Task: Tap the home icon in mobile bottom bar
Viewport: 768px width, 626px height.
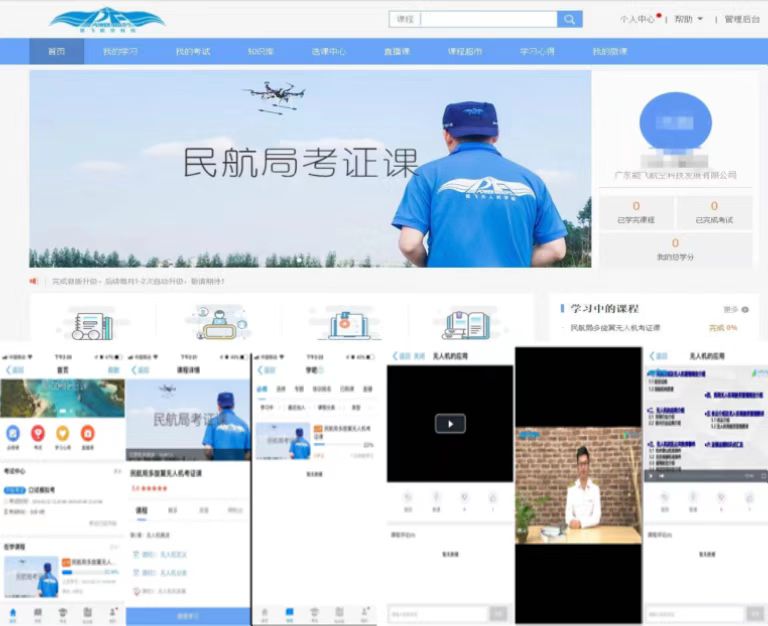Action: pos(12,611)
